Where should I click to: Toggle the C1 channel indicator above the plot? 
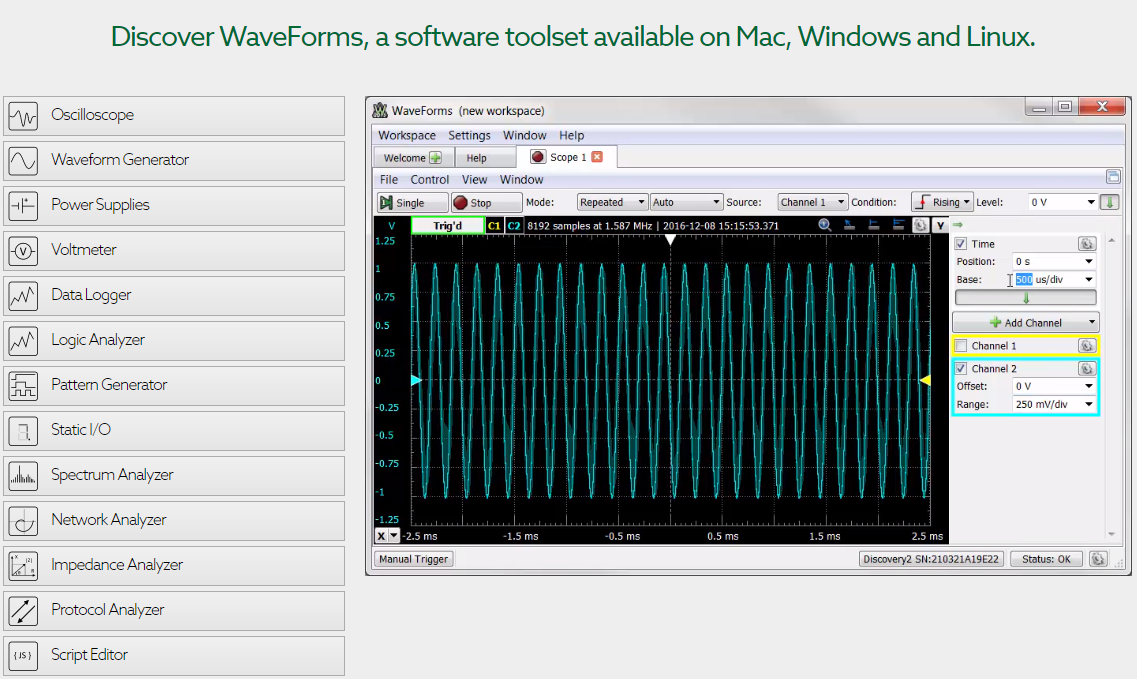tap(494, 226)
